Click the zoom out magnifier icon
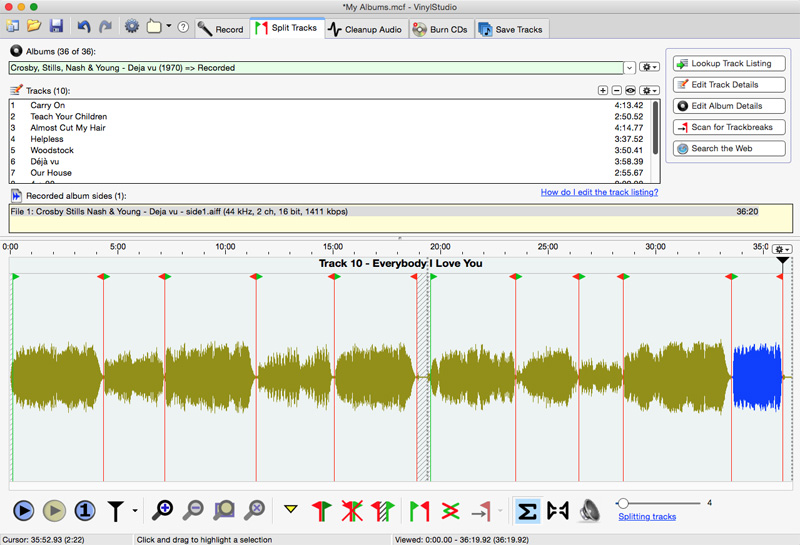The width and height of the screenshot is (800, 545). (x=193, y=511)
